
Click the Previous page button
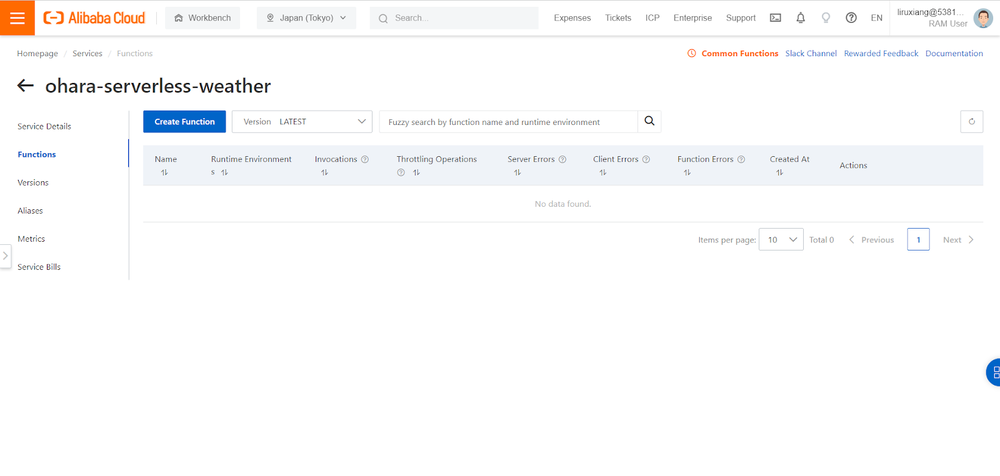[871, 240]
